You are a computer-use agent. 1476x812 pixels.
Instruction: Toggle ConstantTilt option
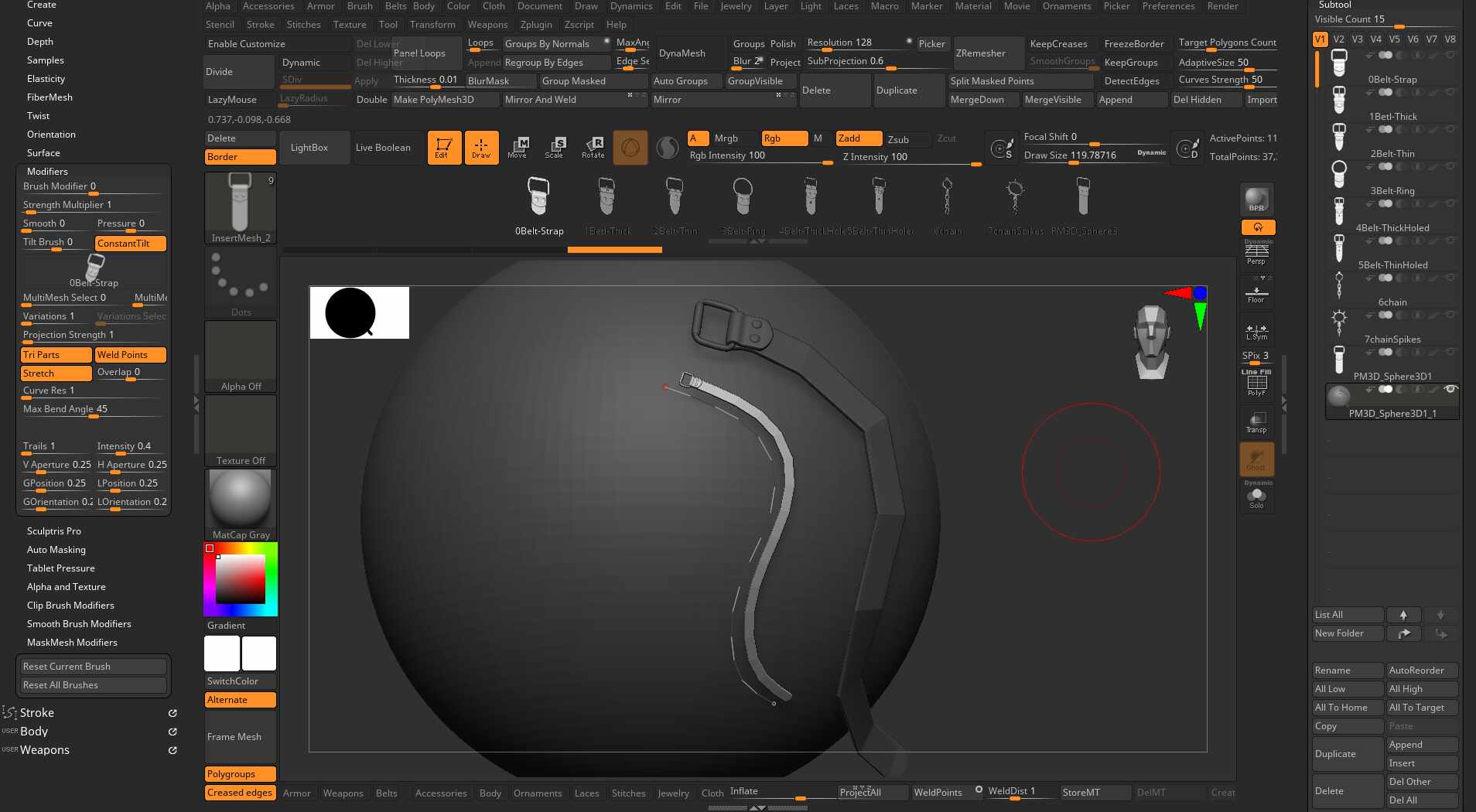coord(130,244)
